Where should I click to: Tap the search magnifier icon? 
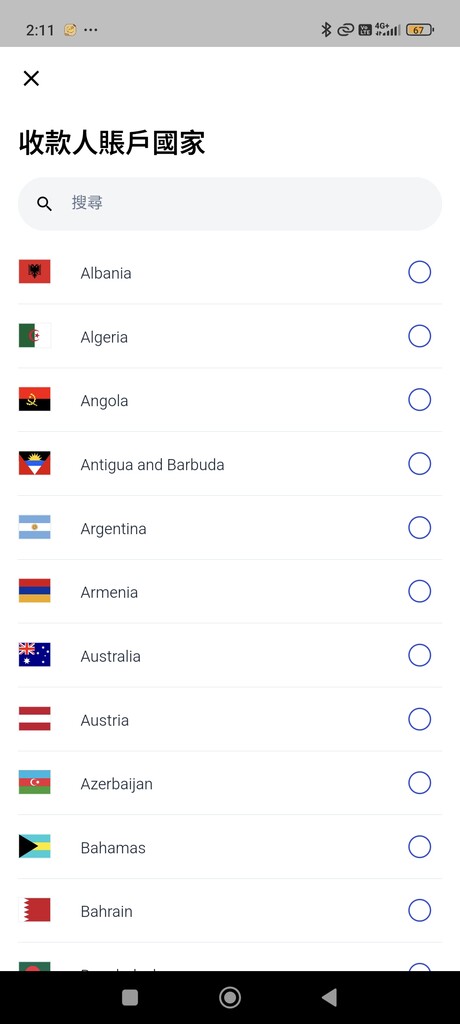(44, 204)
